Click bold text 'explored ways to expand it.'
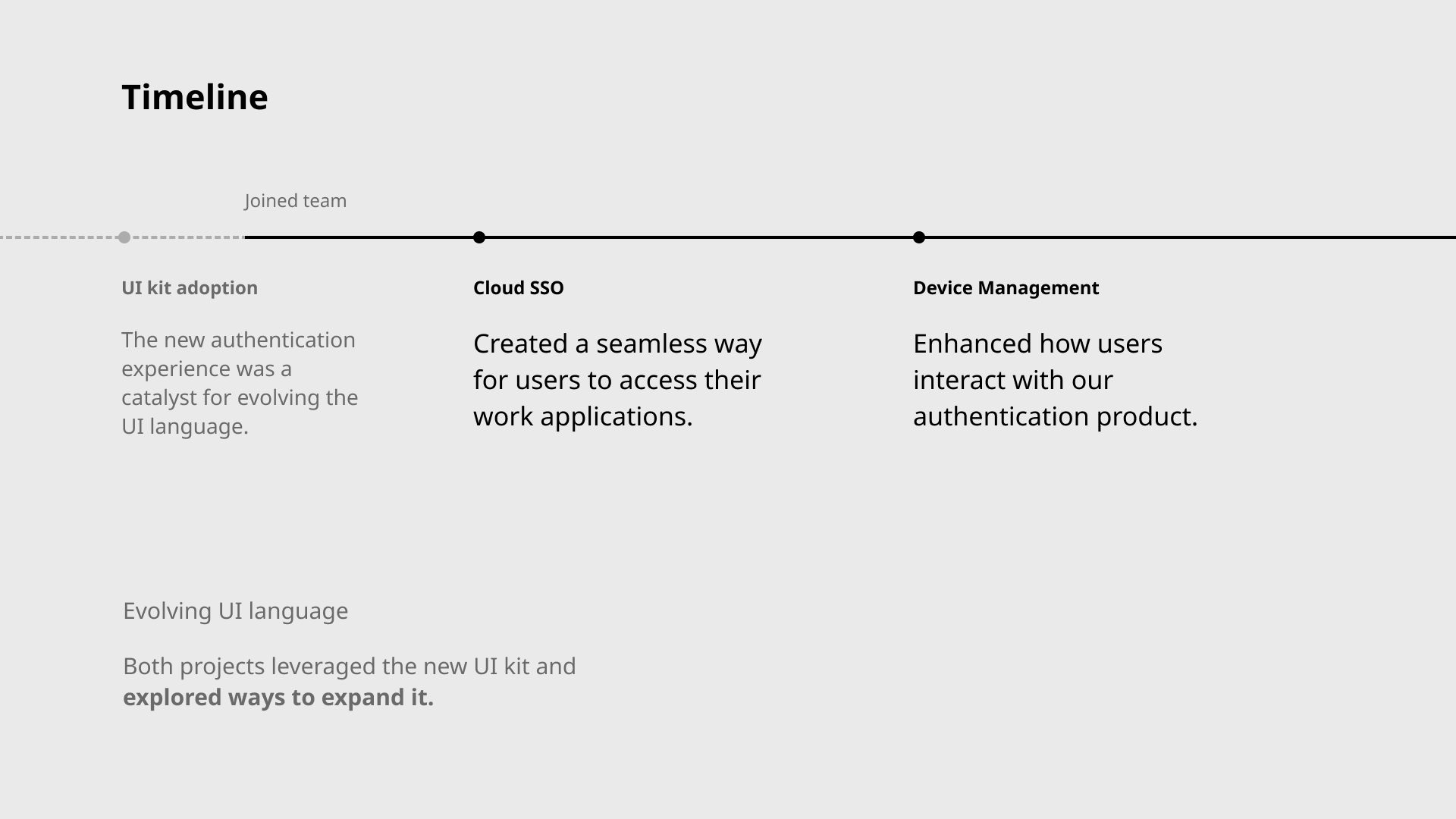 278,698
